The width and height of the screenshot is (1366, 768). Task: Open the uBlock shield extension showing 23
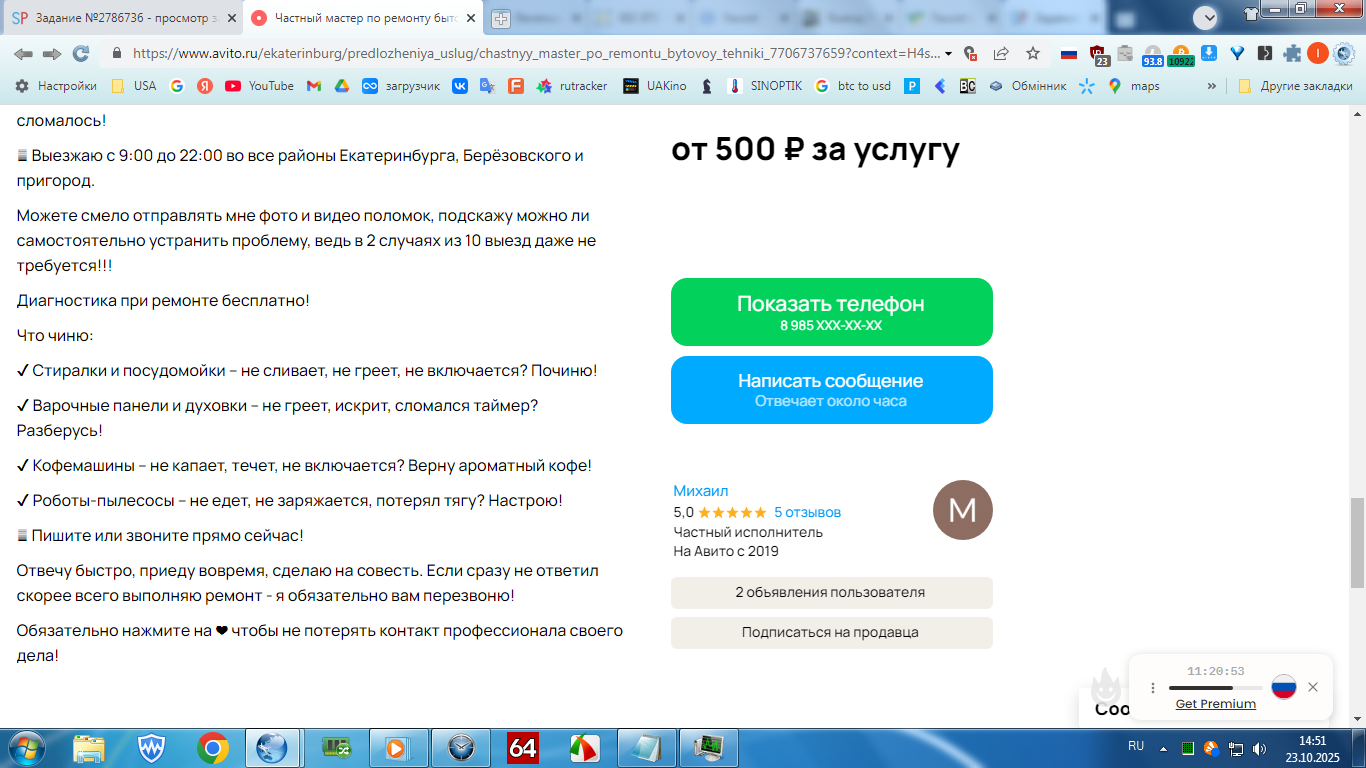tap(1098, 55)
